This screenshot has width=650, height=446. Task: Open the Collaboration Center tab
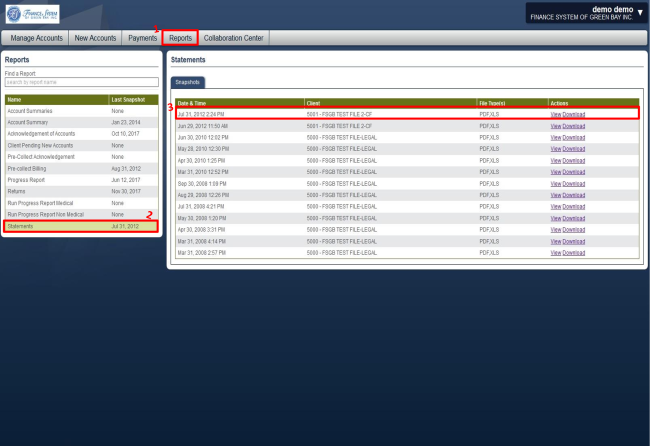(x=234, y=38)
